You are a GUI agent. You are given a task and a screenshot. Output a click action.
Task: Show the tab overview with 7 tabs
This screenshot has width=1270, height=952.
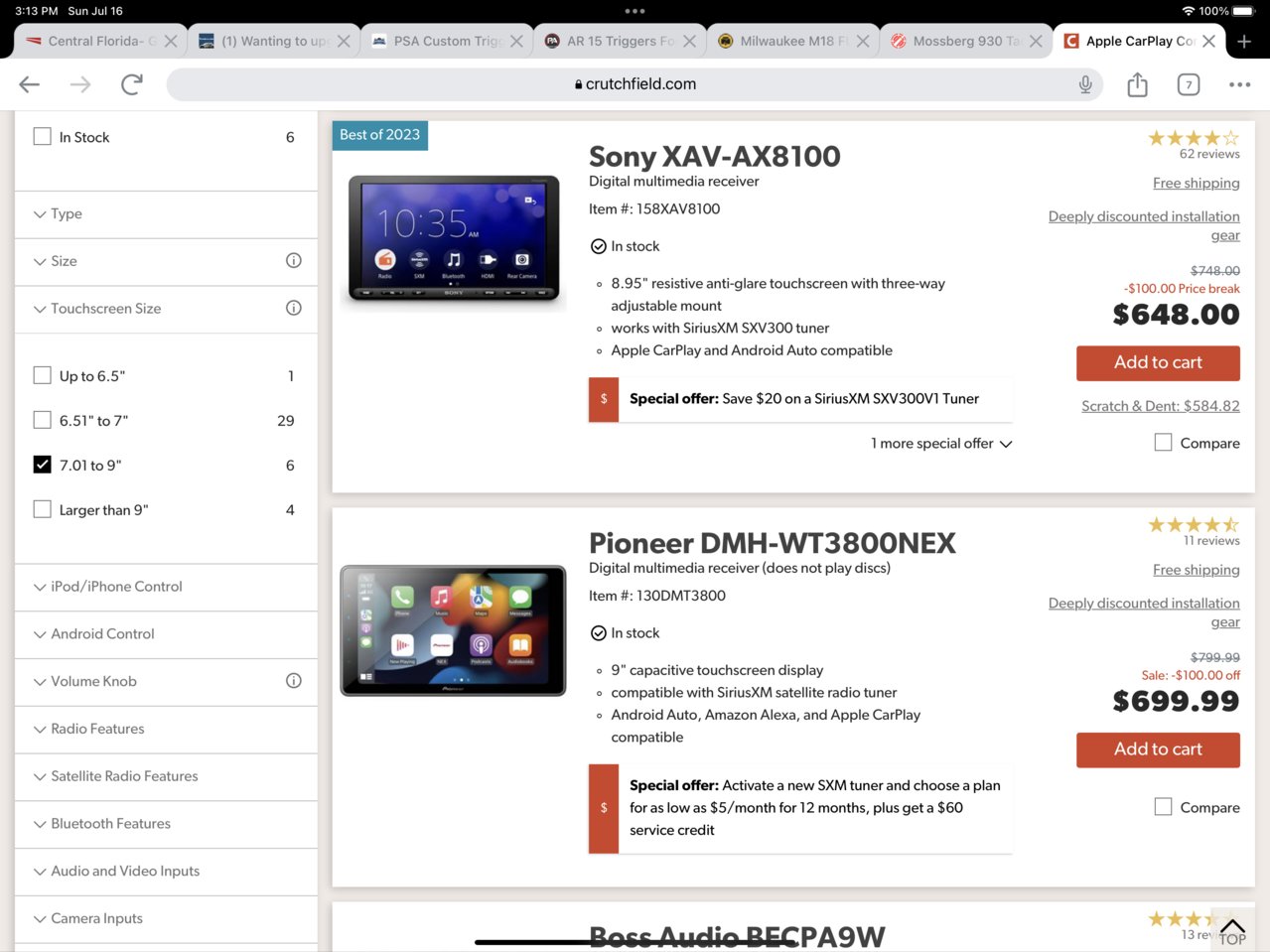[1189, 84]
